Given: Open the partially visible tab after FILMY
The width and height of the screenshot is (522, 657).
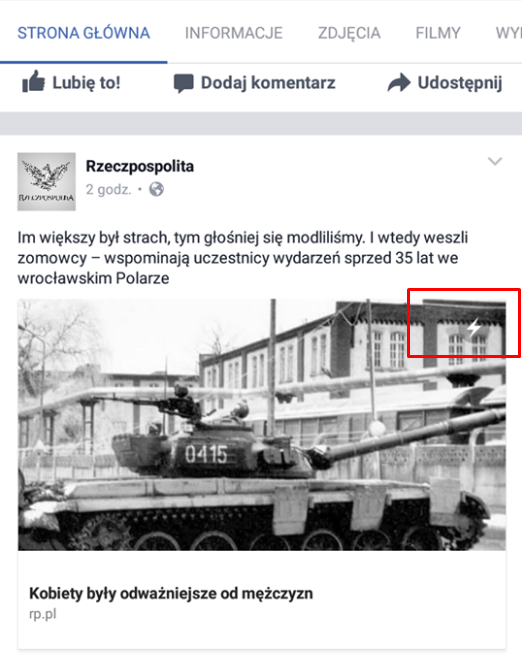Looking at the screenshot, I should coord(509,33).
